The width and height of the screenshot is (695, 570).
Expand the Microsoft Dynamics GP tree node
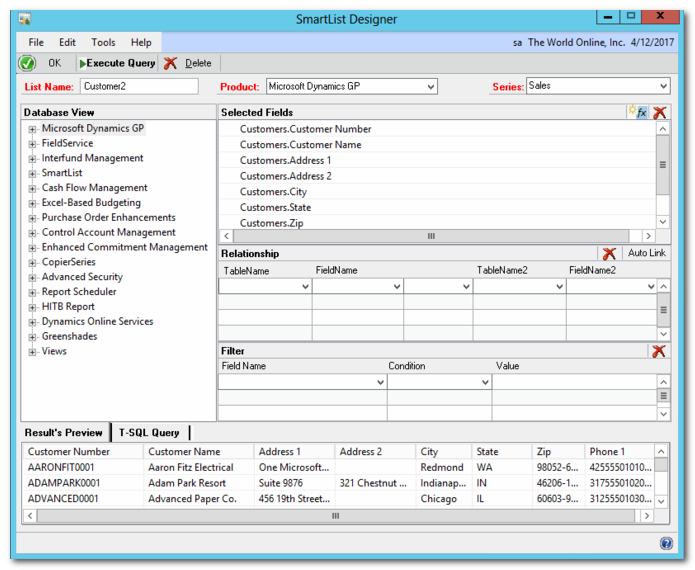(32, 129)
